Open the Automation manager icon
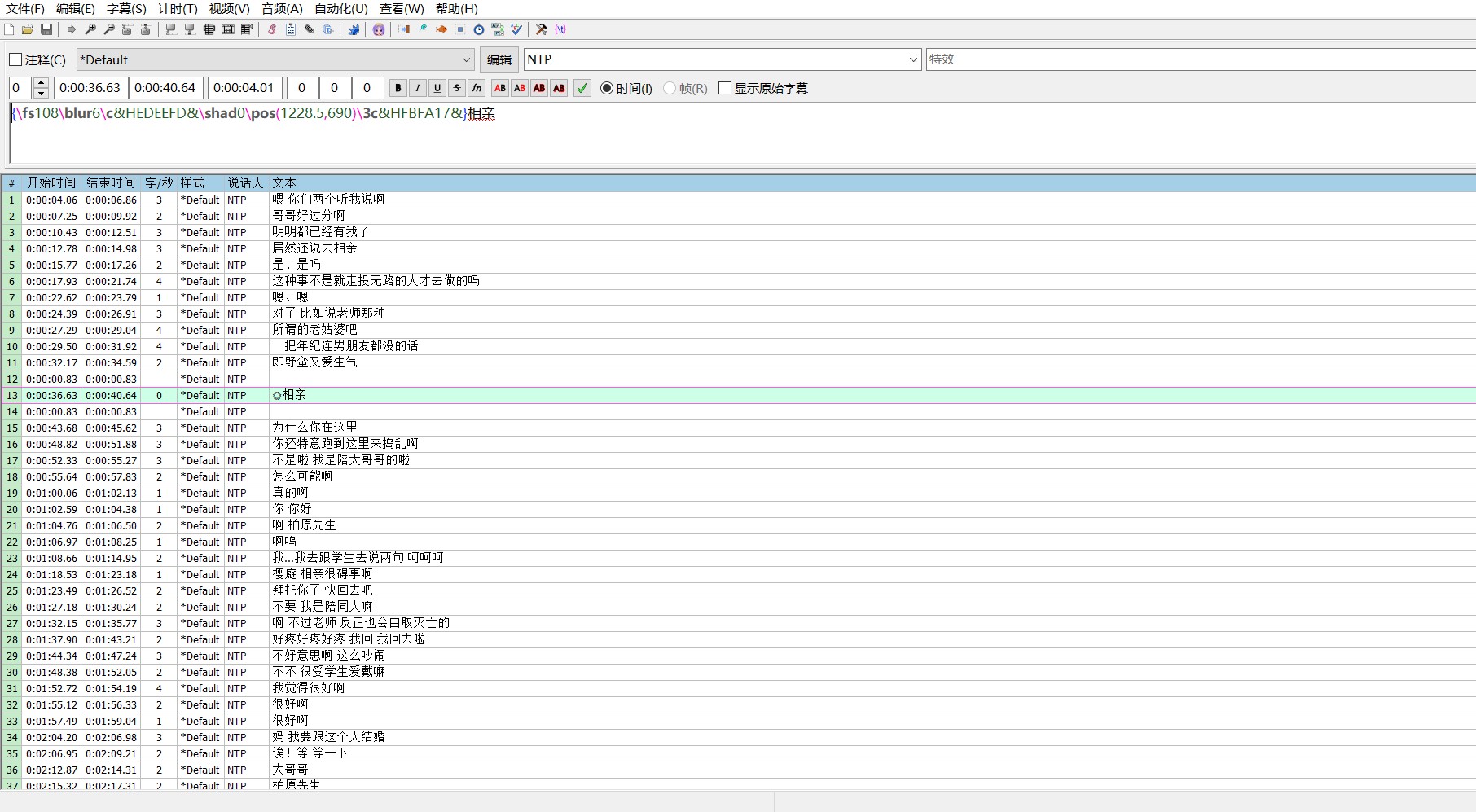 pyautogui.click(x=354, y=29)
